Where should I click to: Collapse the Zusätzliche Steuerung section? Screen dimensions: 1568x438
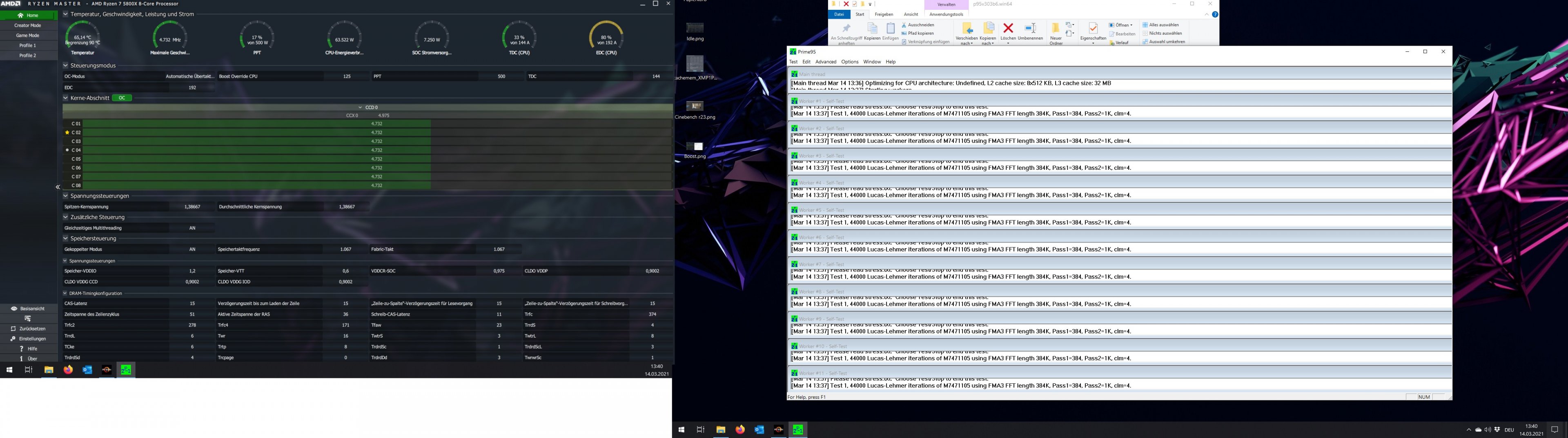point(66,217)
